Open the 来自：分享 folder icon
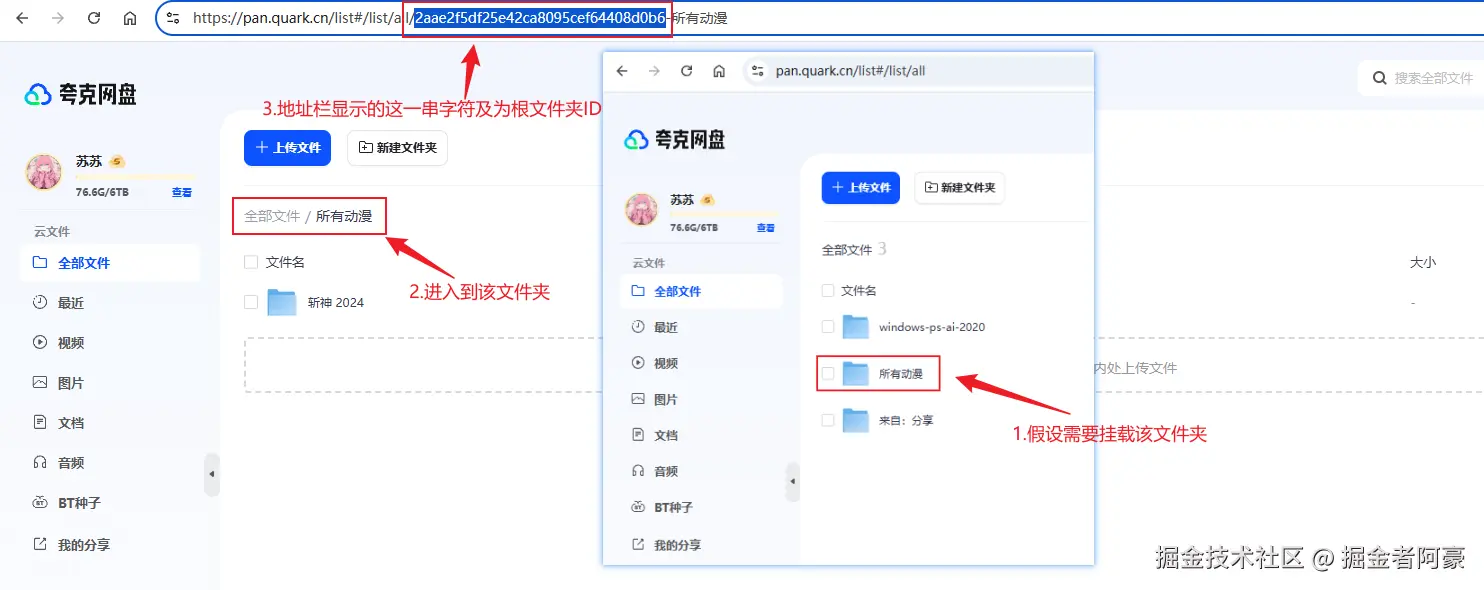 coord(856,420)
